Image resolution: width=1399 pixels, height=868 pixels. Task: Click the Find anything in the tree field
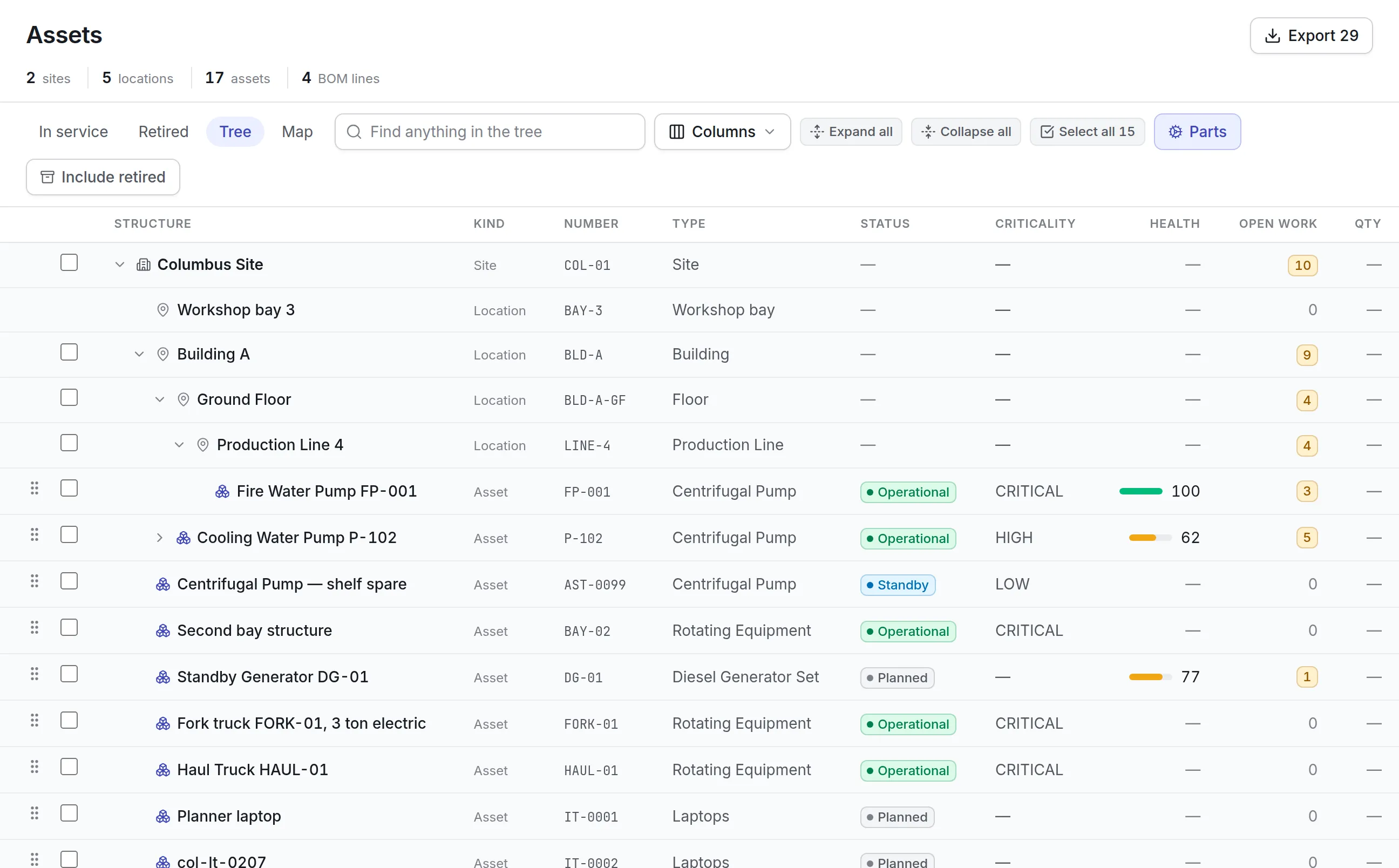490,132
